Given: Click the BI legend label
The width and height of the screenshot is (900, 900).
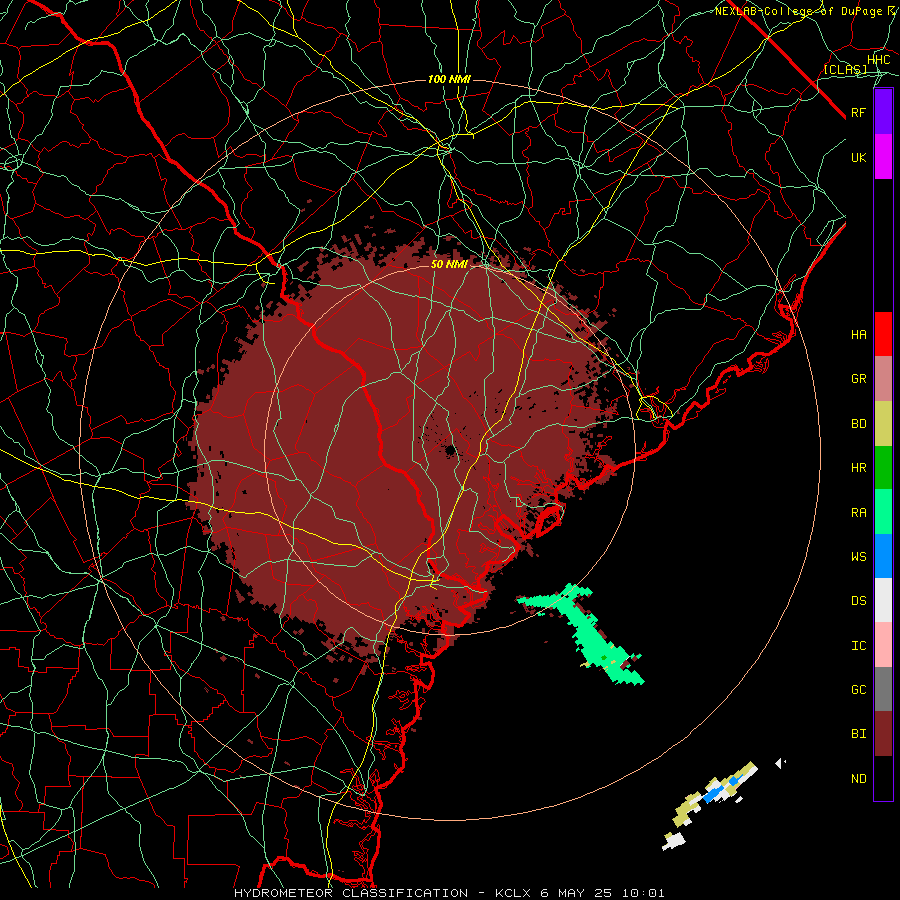Looking at the screenshot, I should 859,734.
